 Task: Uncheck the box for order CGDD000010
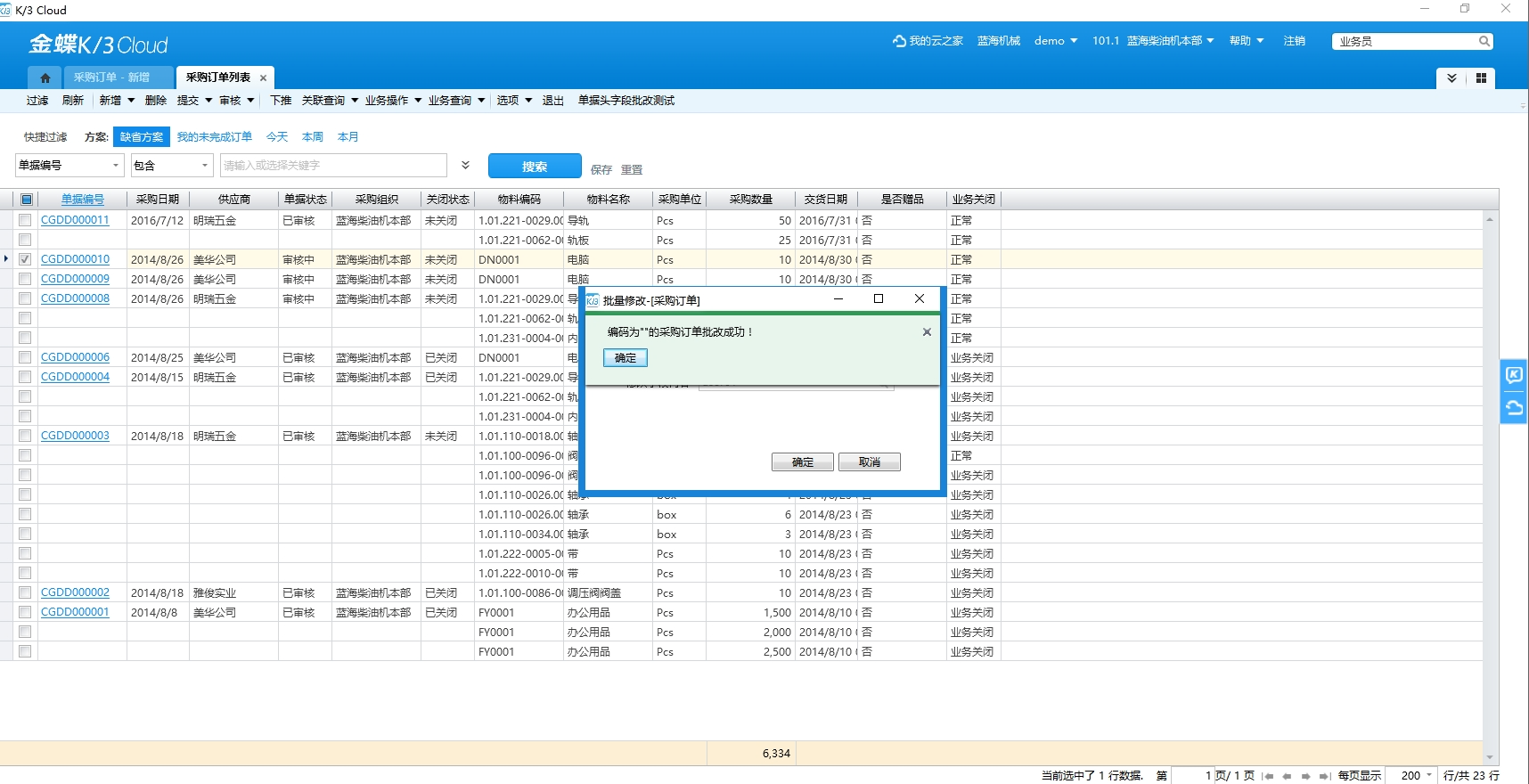click(x=25, y=259)
